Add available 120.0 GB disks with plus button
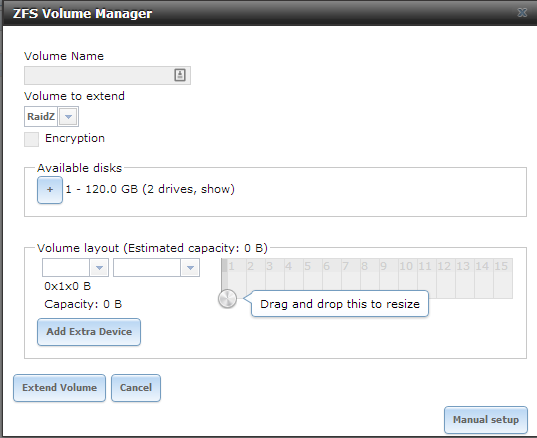Screen dimensions: 537x438 coord(50,190)
